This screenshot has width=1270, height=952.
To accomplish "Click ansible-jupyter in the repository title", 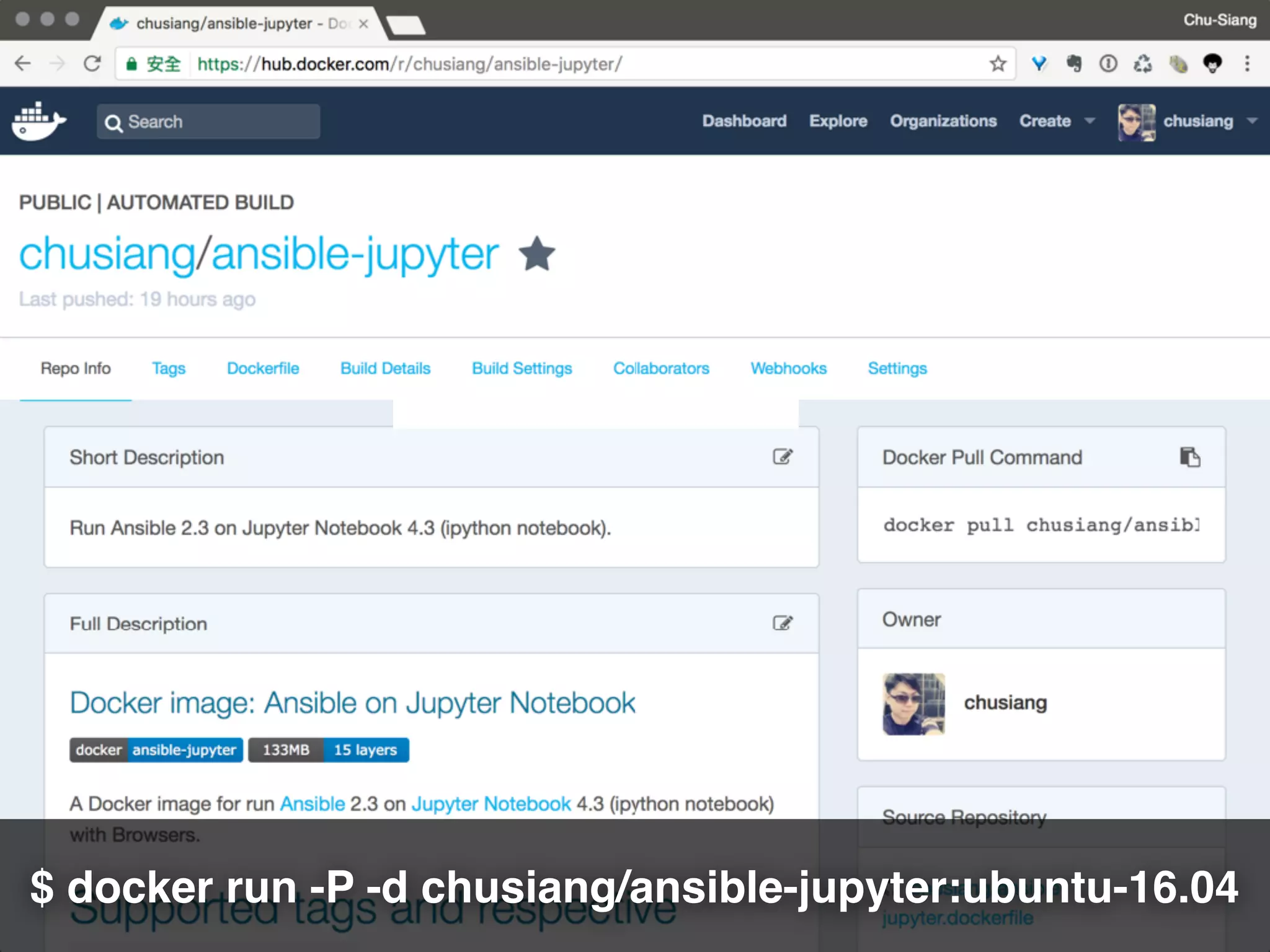I will point(355,254).
